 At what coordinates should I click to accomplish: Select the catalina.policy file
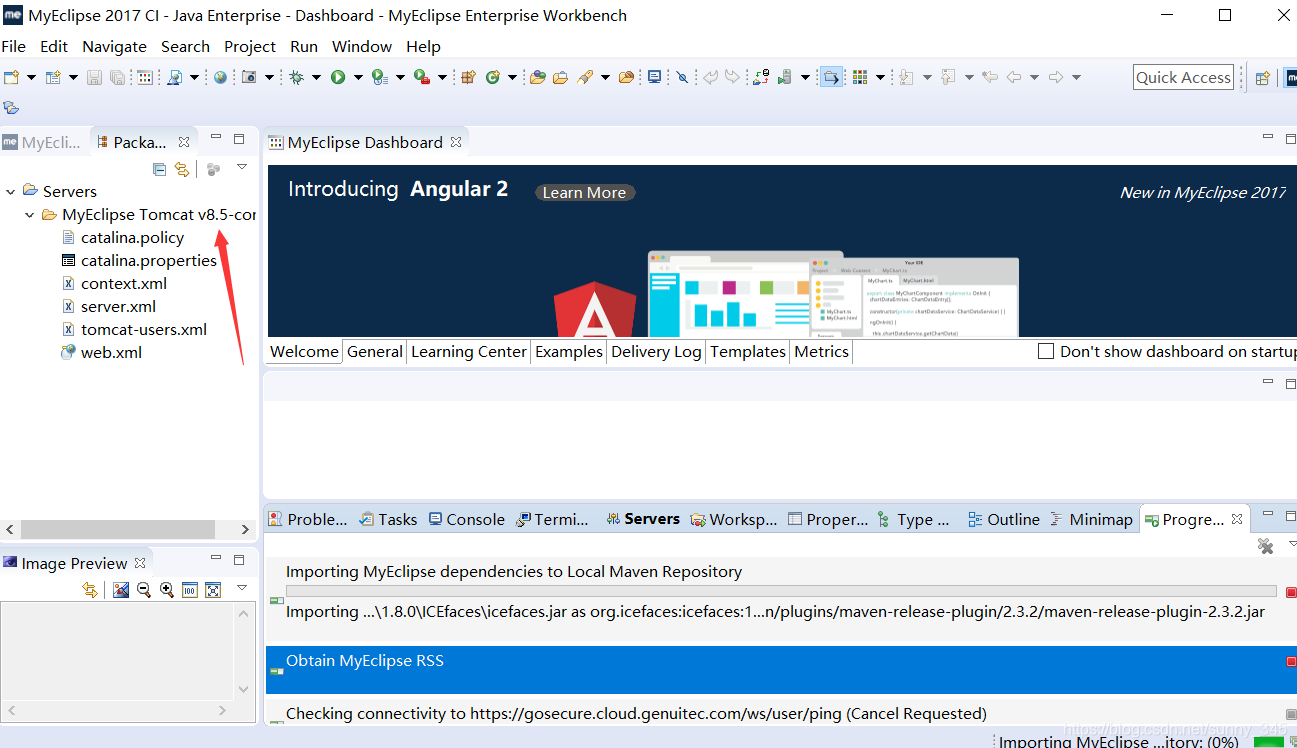pos(132,237)
